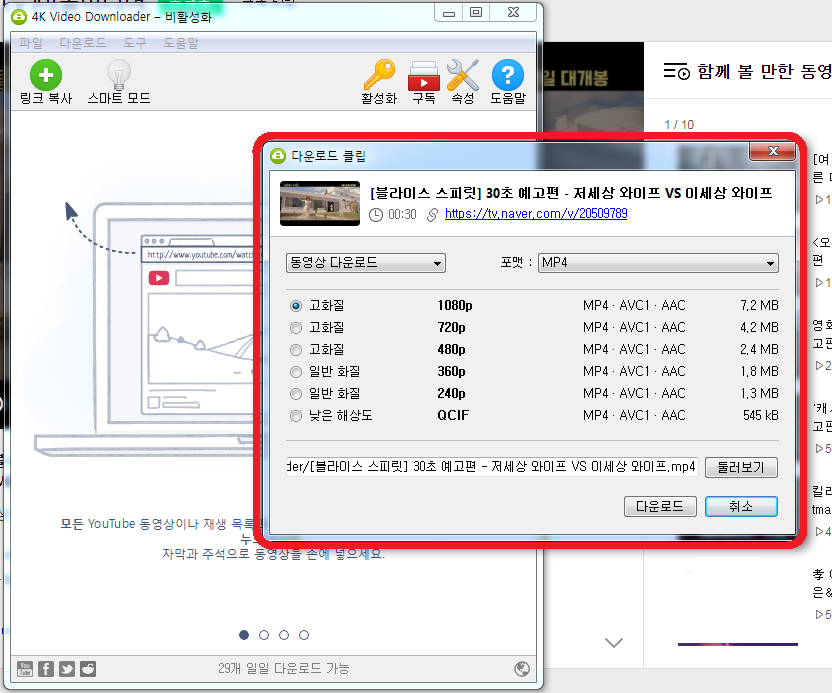Open the 구독 subscriptions icon

coord(423,76)
